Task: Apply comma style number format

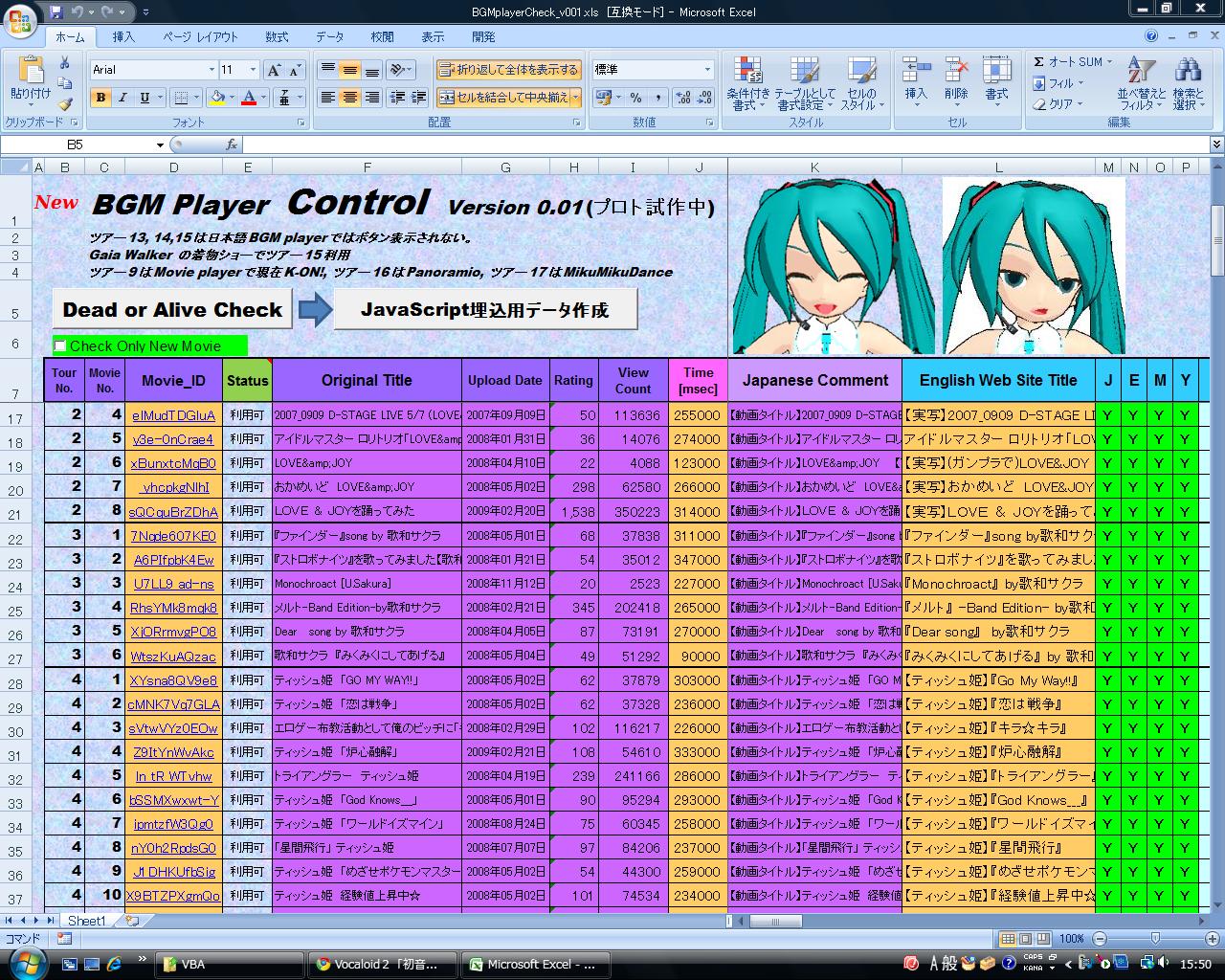Action: click(658, 98)
